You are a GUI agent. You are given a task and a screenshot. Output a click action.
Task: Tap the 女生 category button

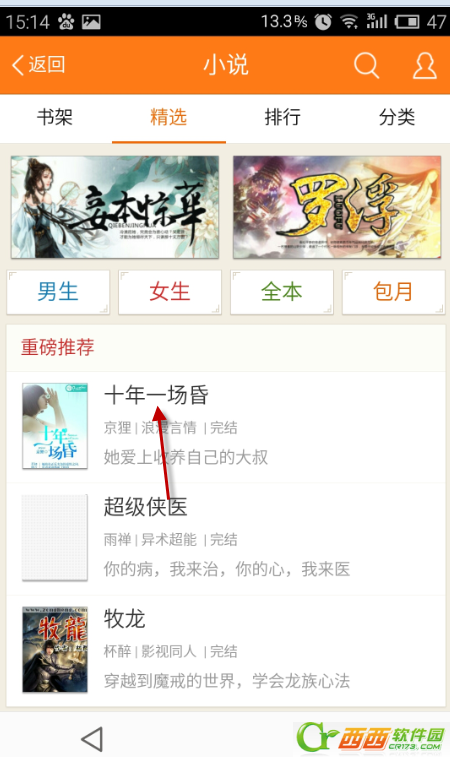pos(170,292)
